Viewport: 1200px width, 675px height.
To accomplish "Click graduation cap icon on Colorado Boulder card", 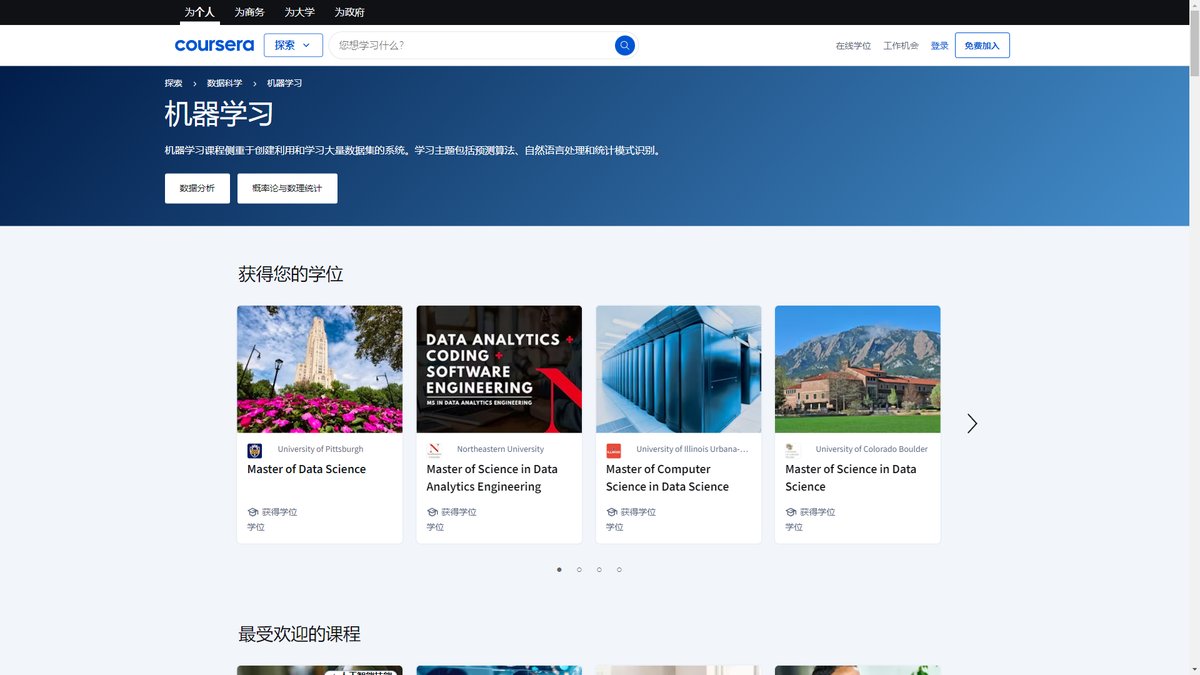I will (790, 512).
